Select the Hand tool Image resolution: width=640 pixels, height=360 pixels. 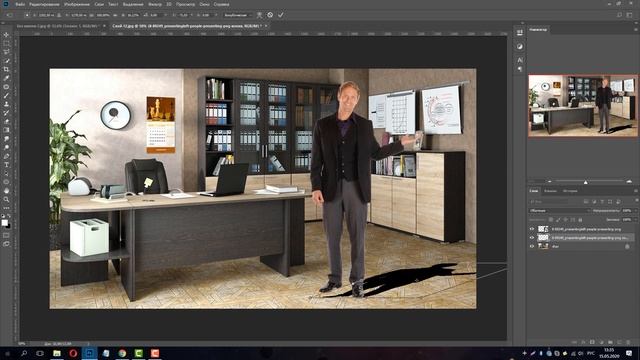click(x=6, y=191)
